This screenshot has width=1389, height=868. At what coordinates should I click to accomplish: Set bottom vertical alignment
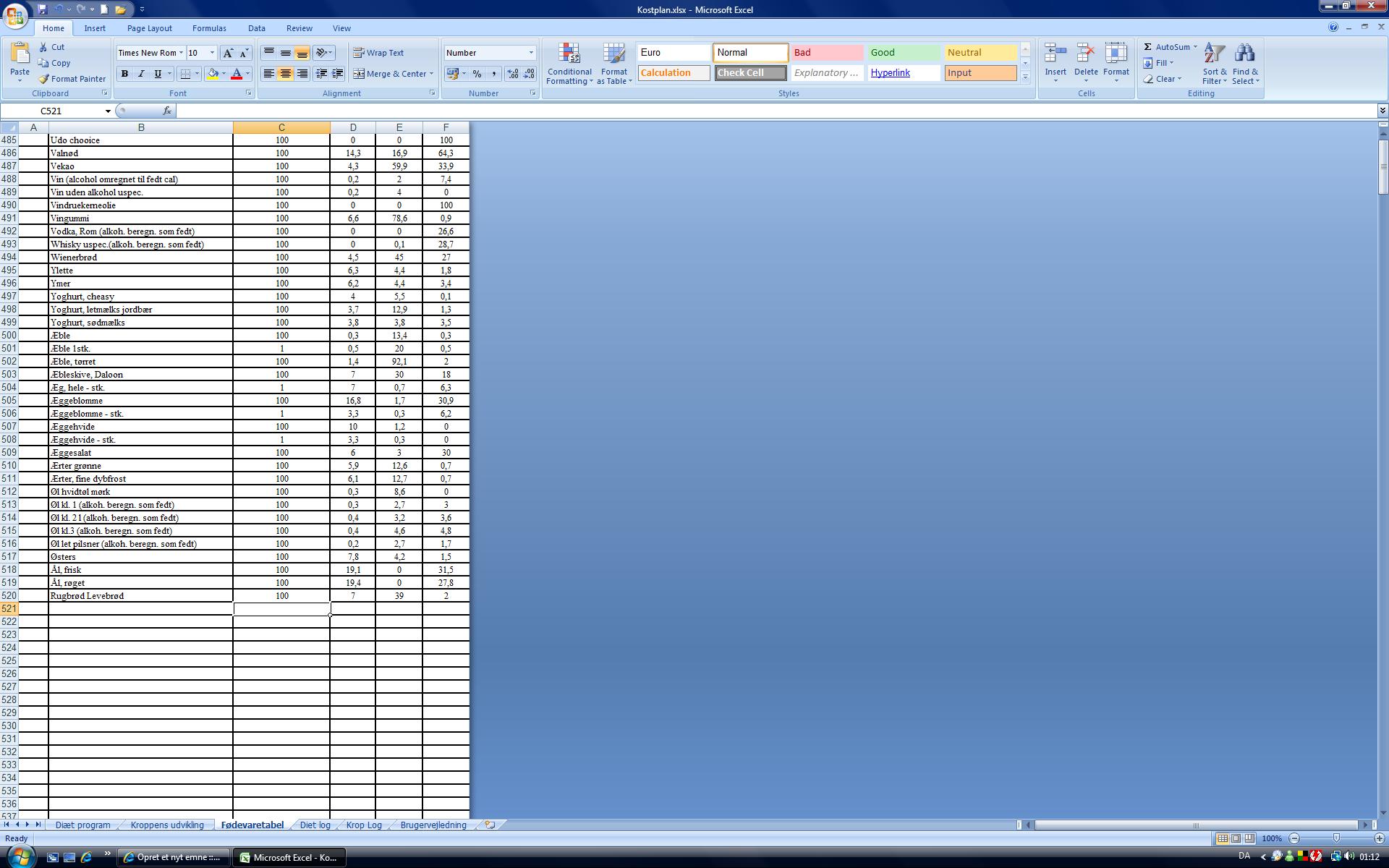302,53
